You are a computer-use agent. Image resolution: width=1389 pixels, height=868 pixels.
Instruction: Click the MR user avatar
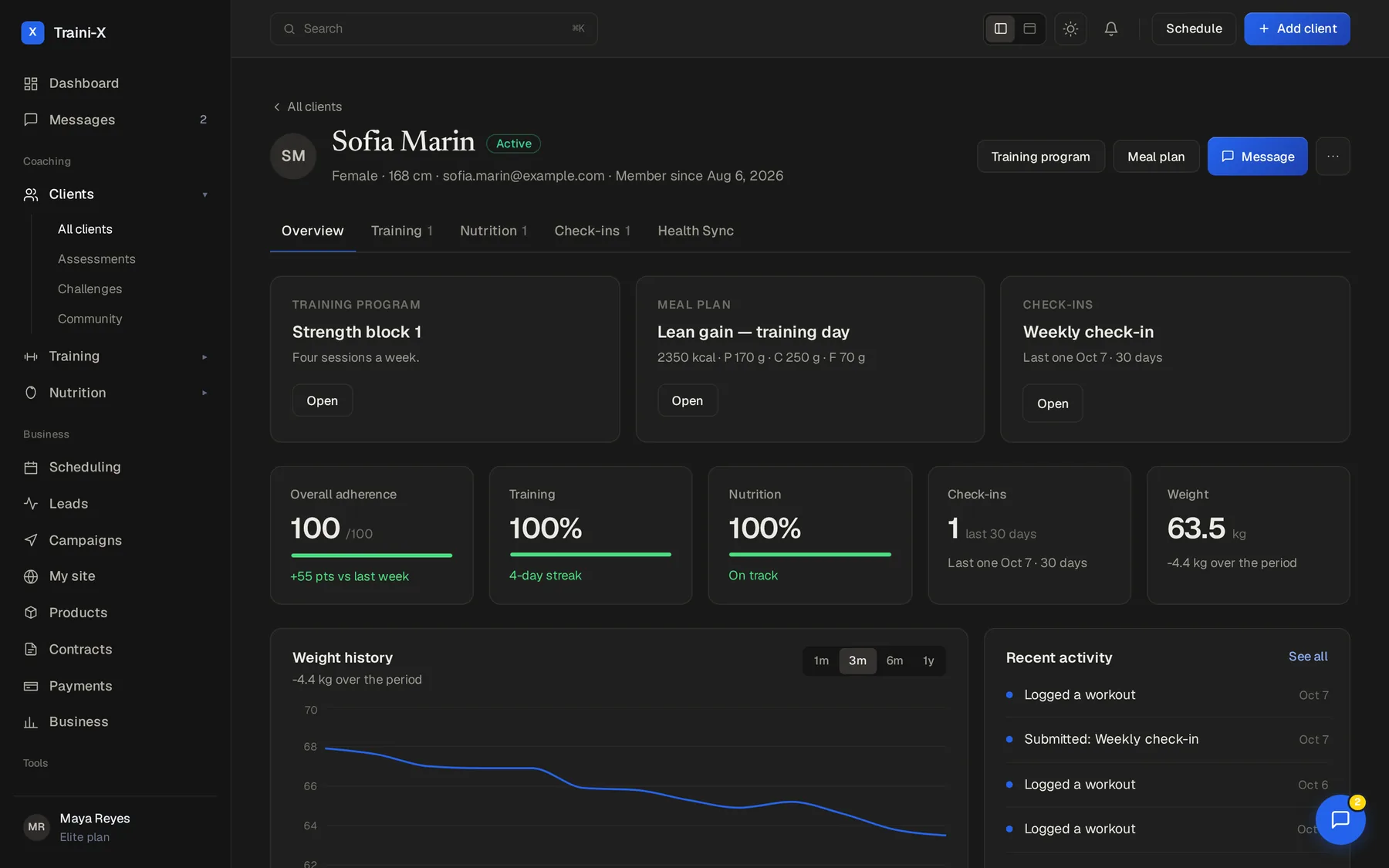point(36,827)
